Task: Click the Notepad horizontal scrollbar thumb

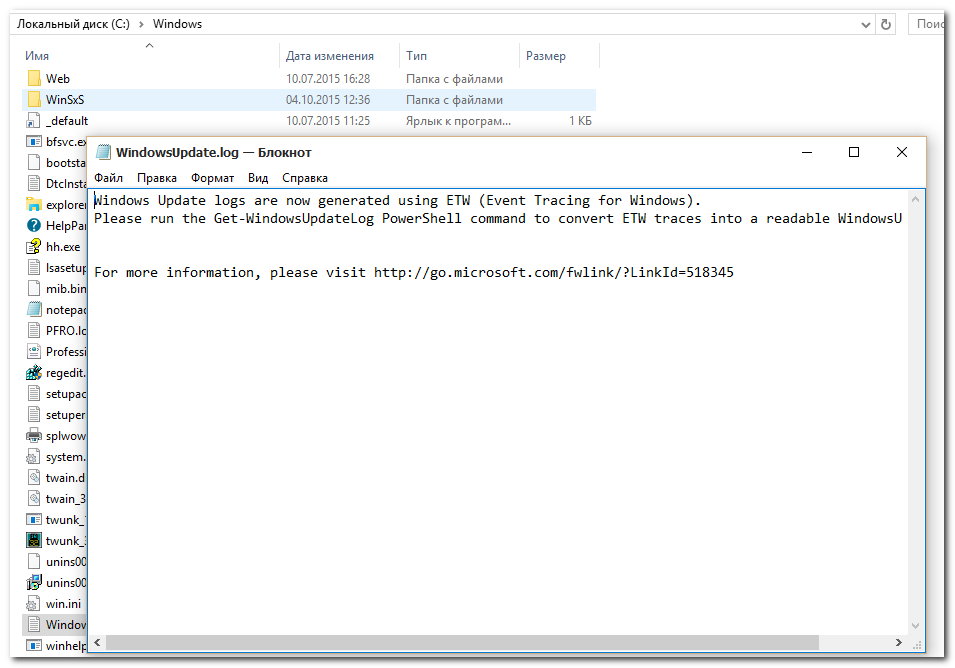Action: pyautogui.click(x=462, y=642)
